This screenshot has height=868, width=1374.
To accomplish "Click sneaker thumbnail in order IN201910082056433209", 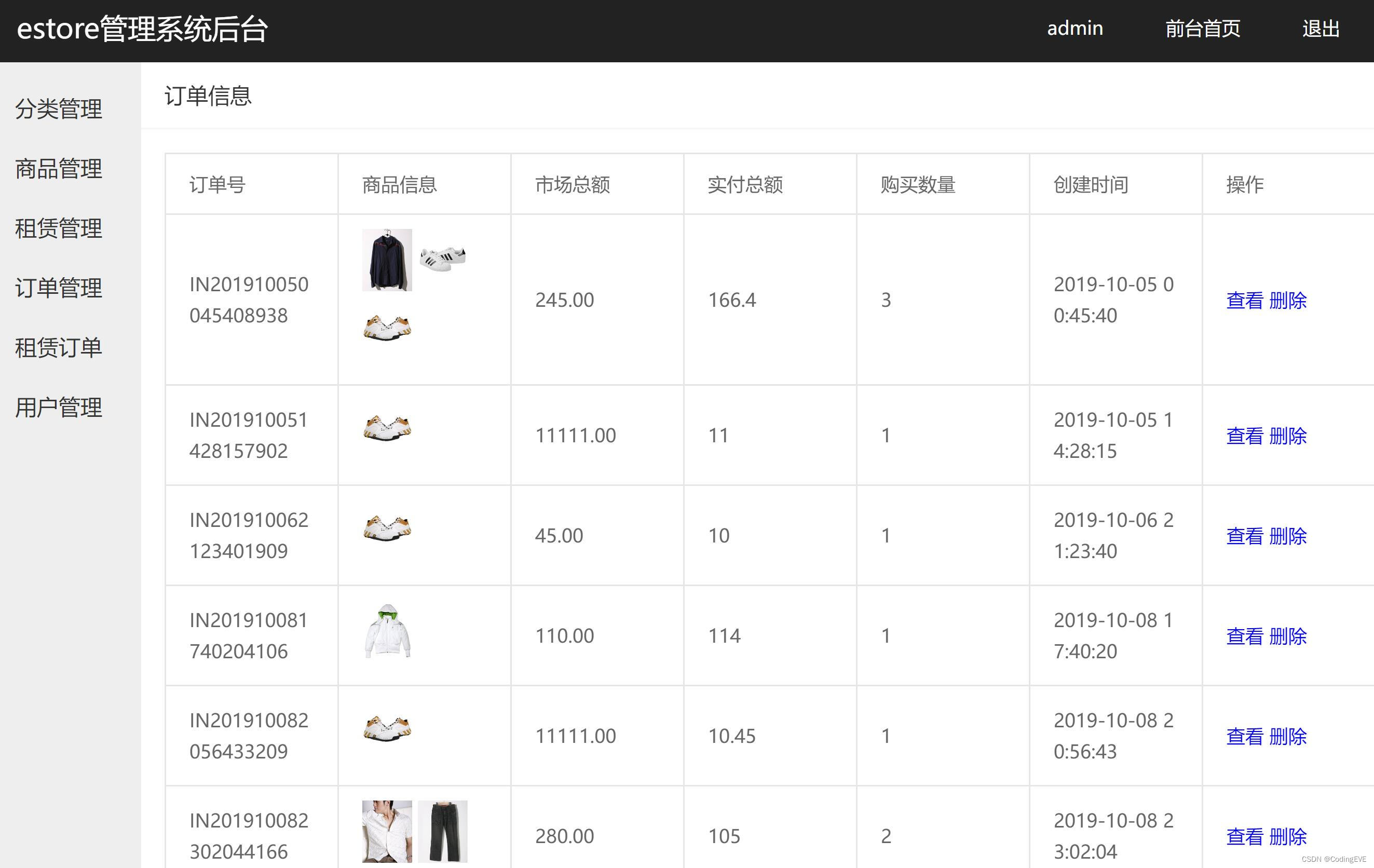I will (x=387, y=728).
